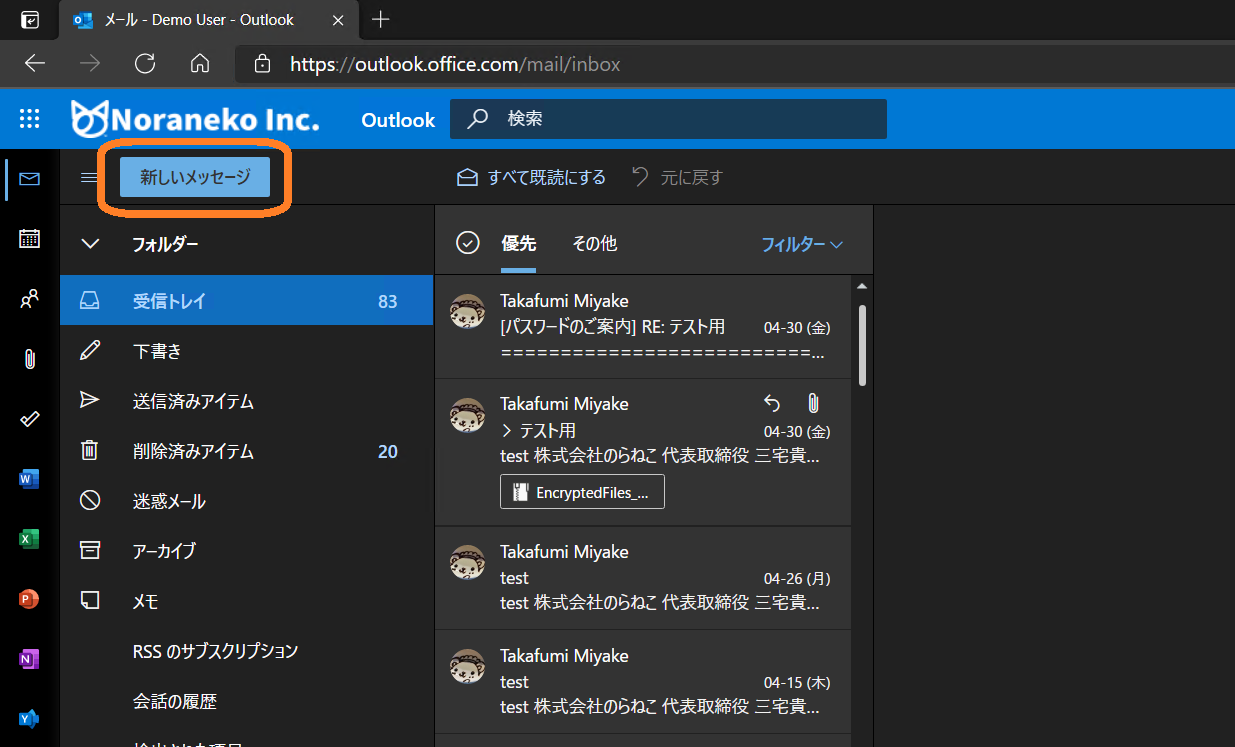Open the 下書き folder
This screenshot has width=1235, height=747.
click(246, 351)
